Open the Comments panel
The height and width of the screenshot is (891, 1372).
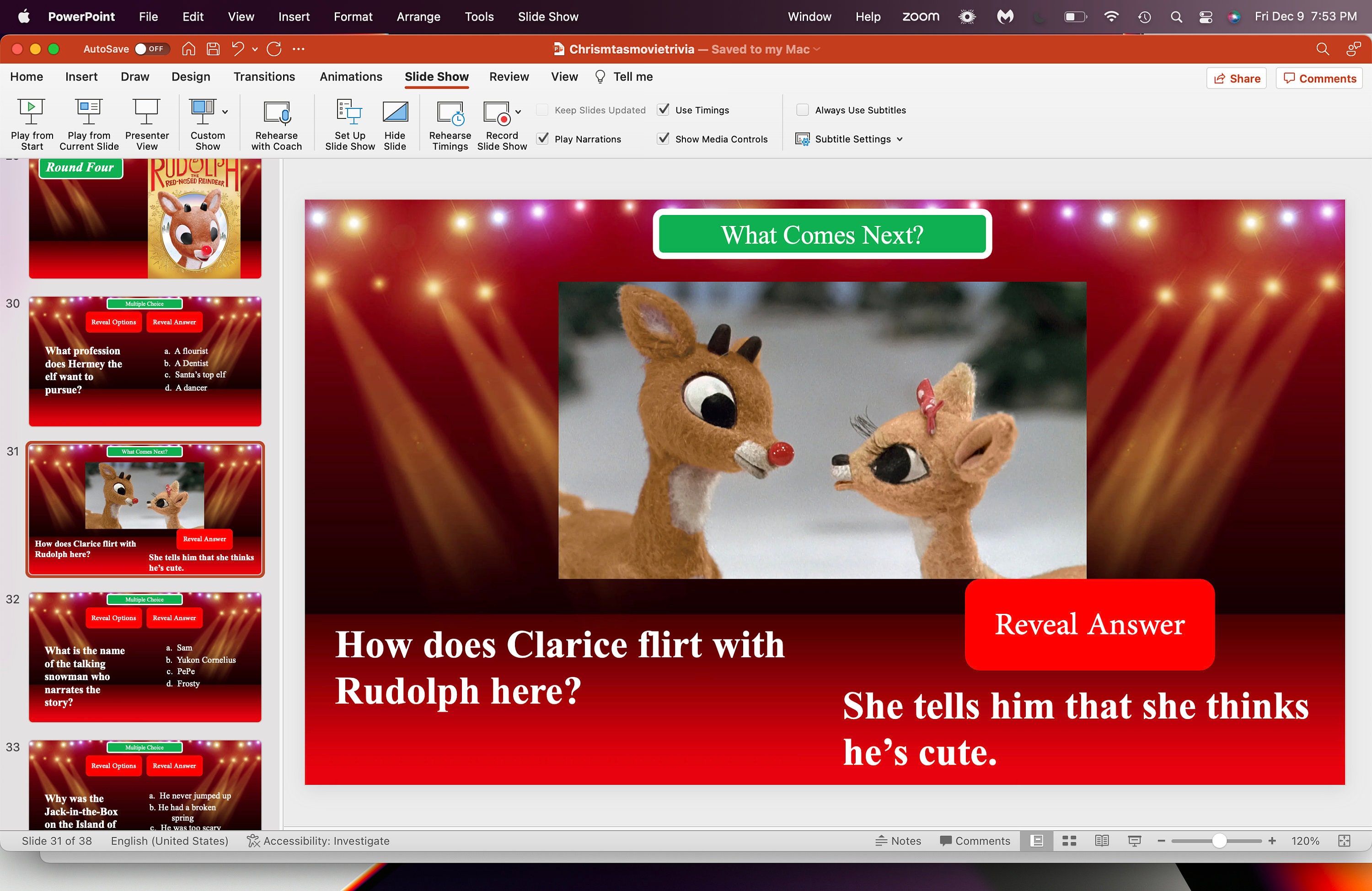pyautogui.click(x=1319, y=78)
